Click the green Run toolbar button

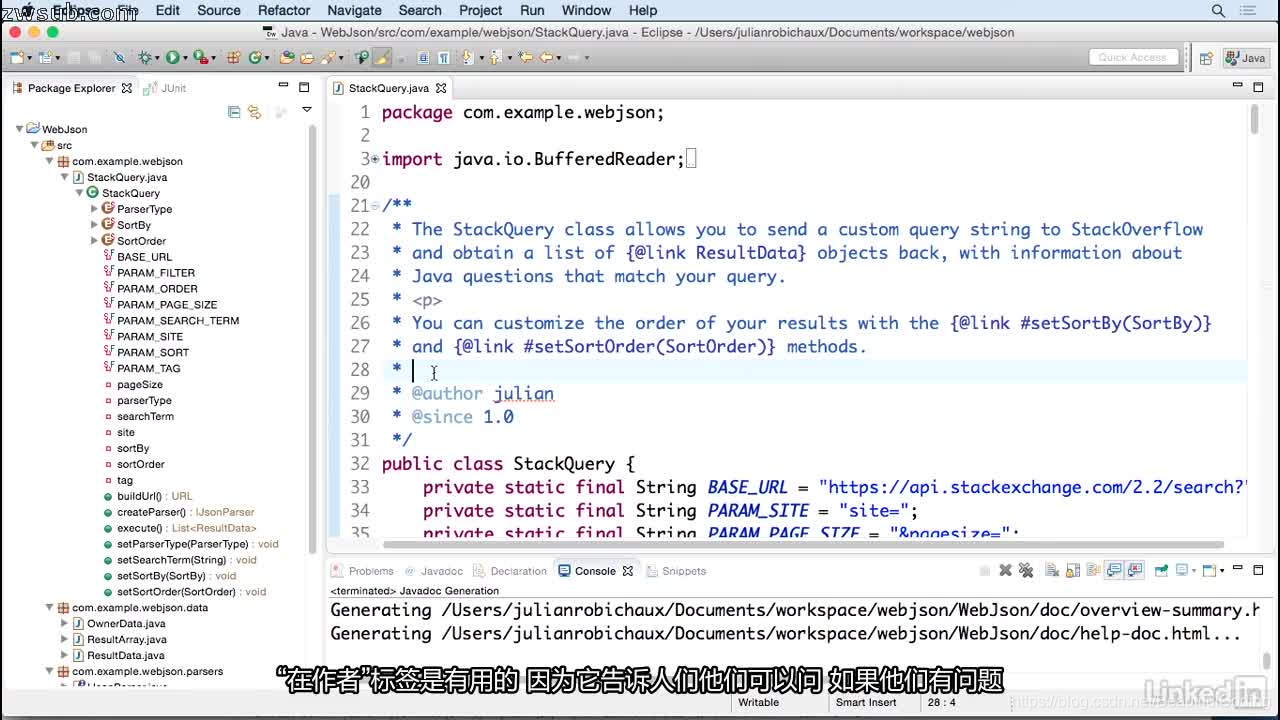(172, 57)
